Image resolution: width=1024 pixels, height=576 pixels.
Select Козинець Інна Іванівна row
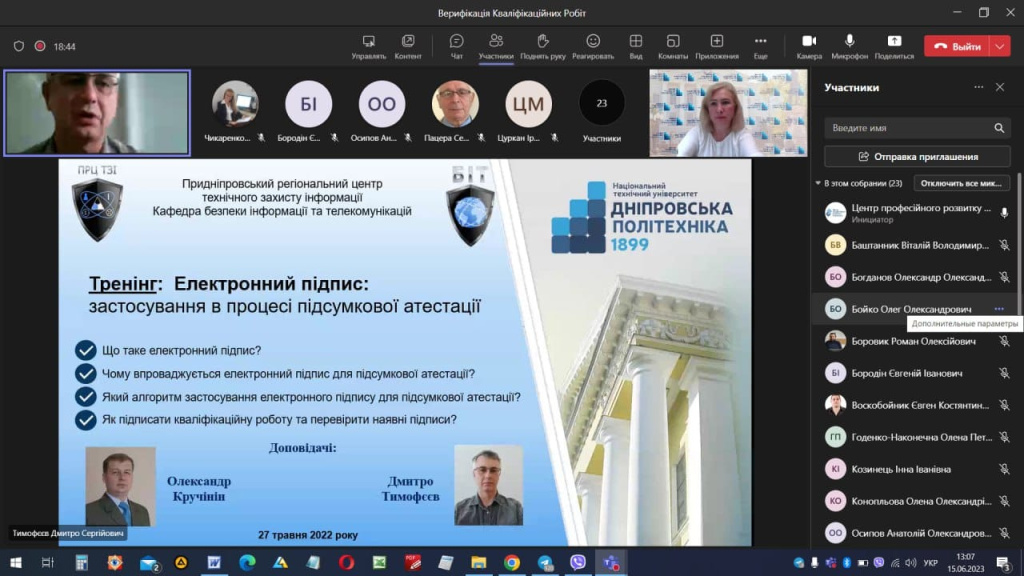point(916,469)
